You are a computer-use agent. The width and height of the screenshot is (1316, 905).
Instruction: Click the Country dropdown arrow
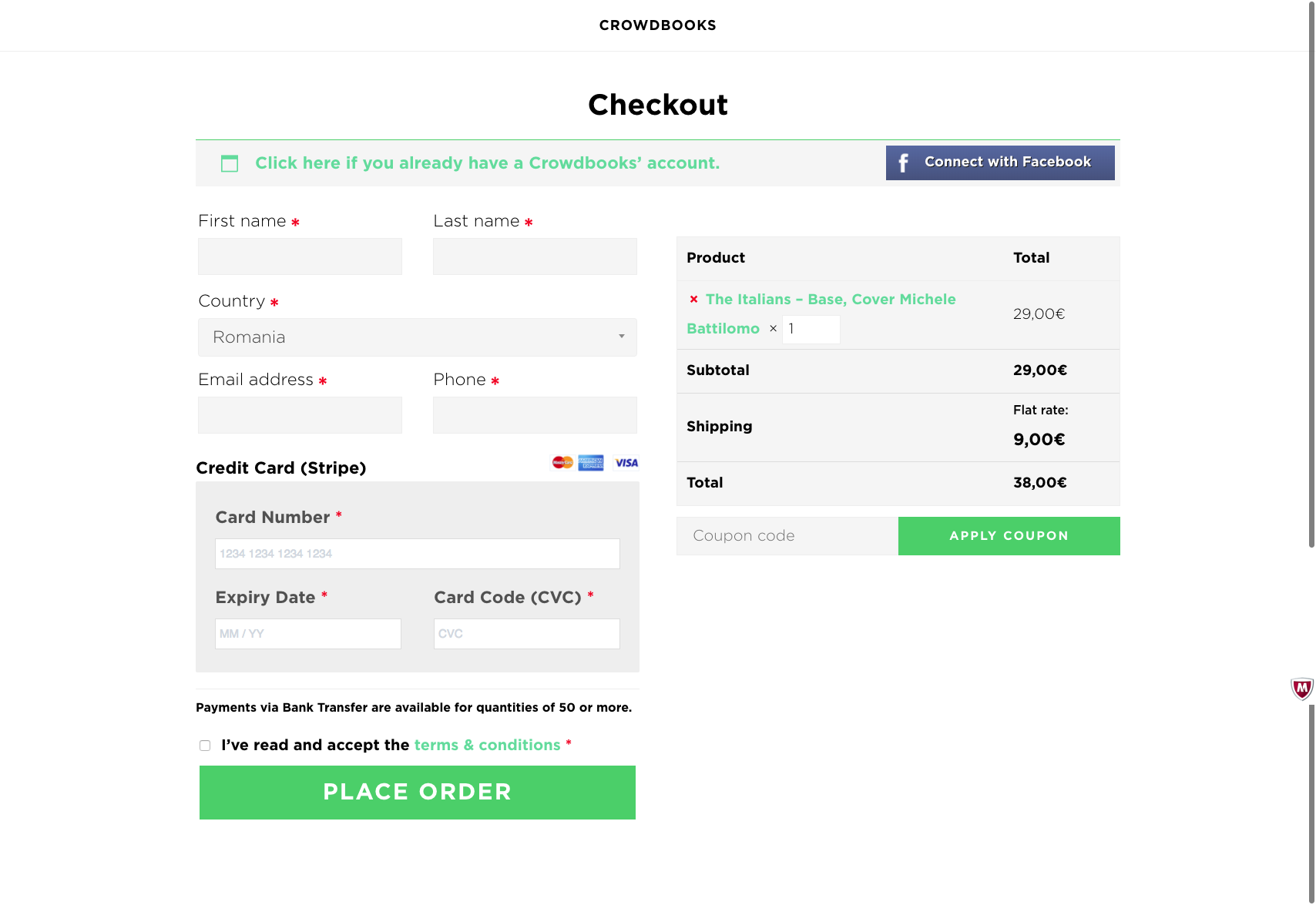[622, 337]
